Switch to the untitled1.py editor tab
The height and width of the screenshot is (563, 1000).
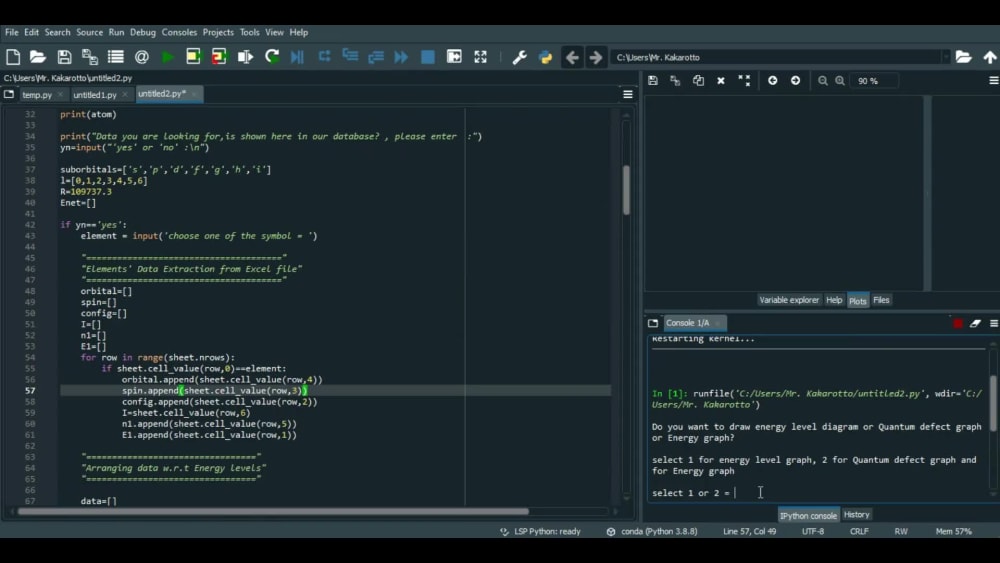pyautogui.click(x=95, y=95)
